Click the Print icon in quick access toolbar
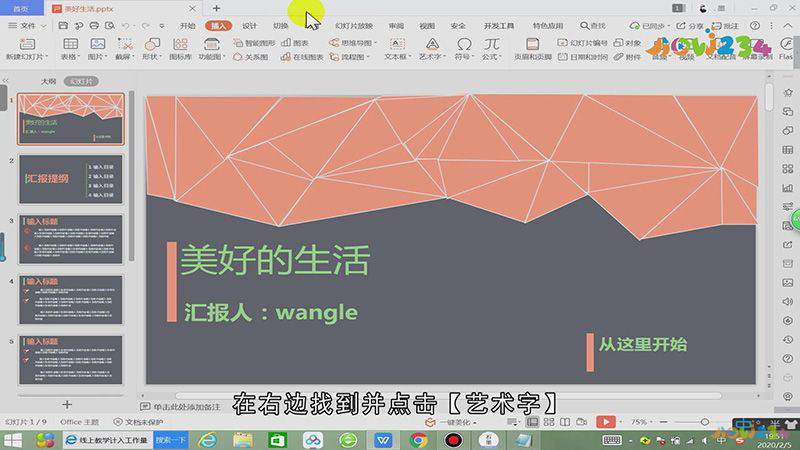This screenshot has height=450, width=800. pyautogui.click(x=94, y=26)
